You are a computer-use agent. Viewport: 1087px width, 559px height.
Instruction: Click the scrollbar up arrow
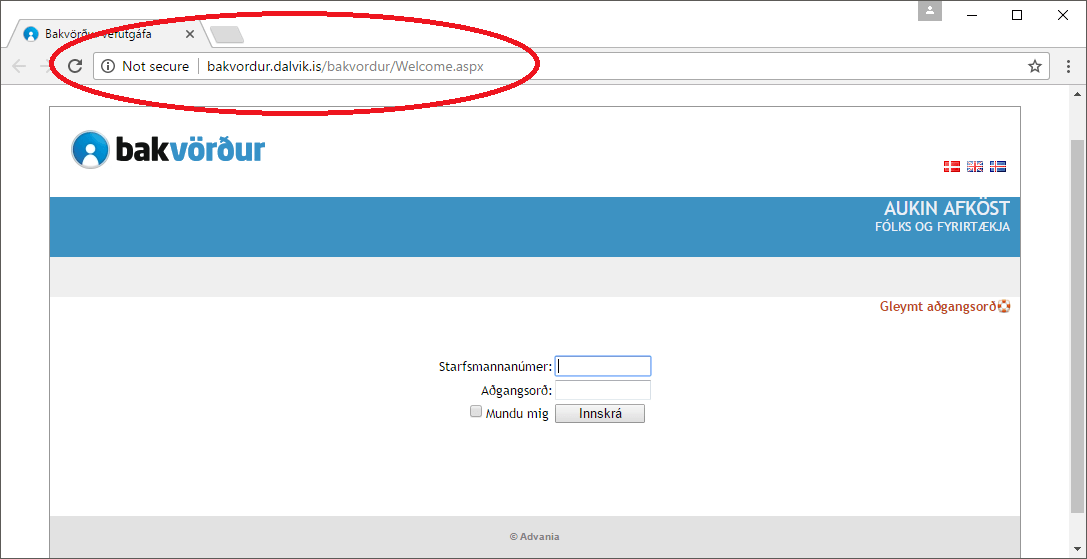pos(1079,94)
